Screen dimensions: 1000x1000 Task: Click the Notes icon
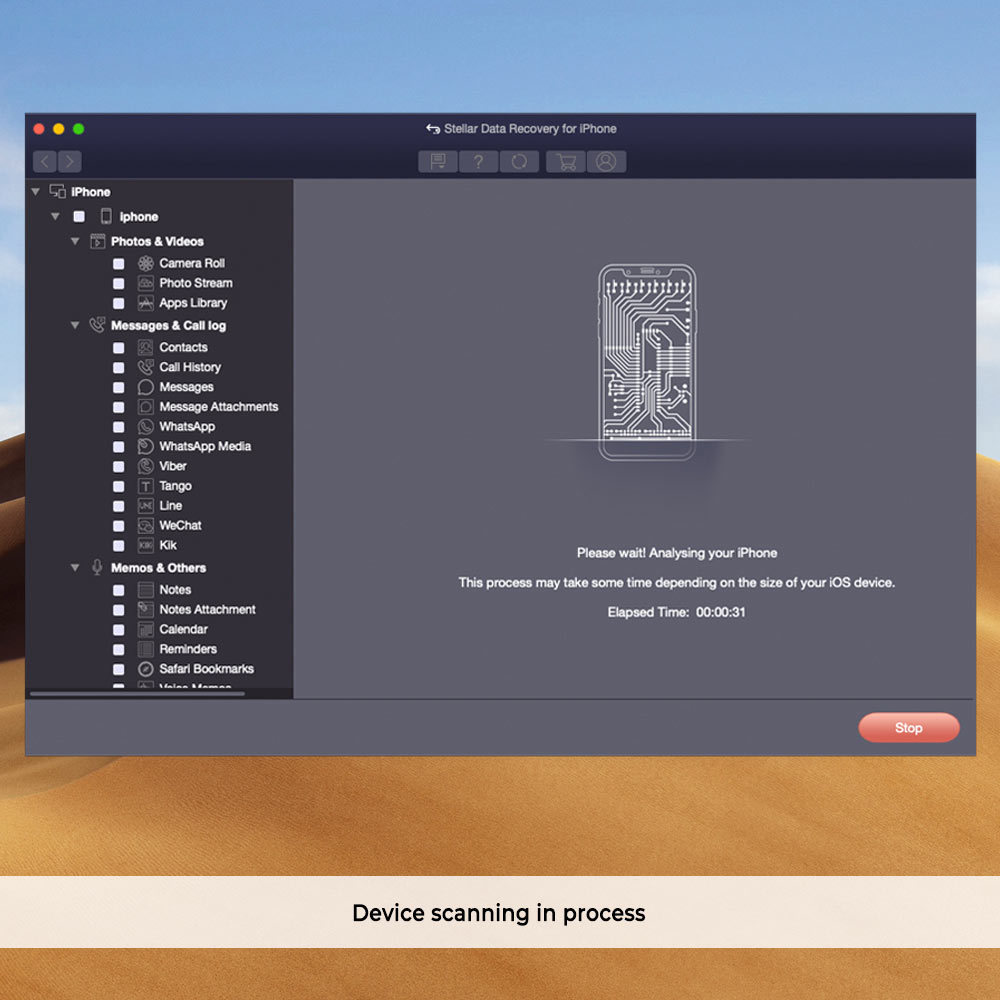[146, 590]
